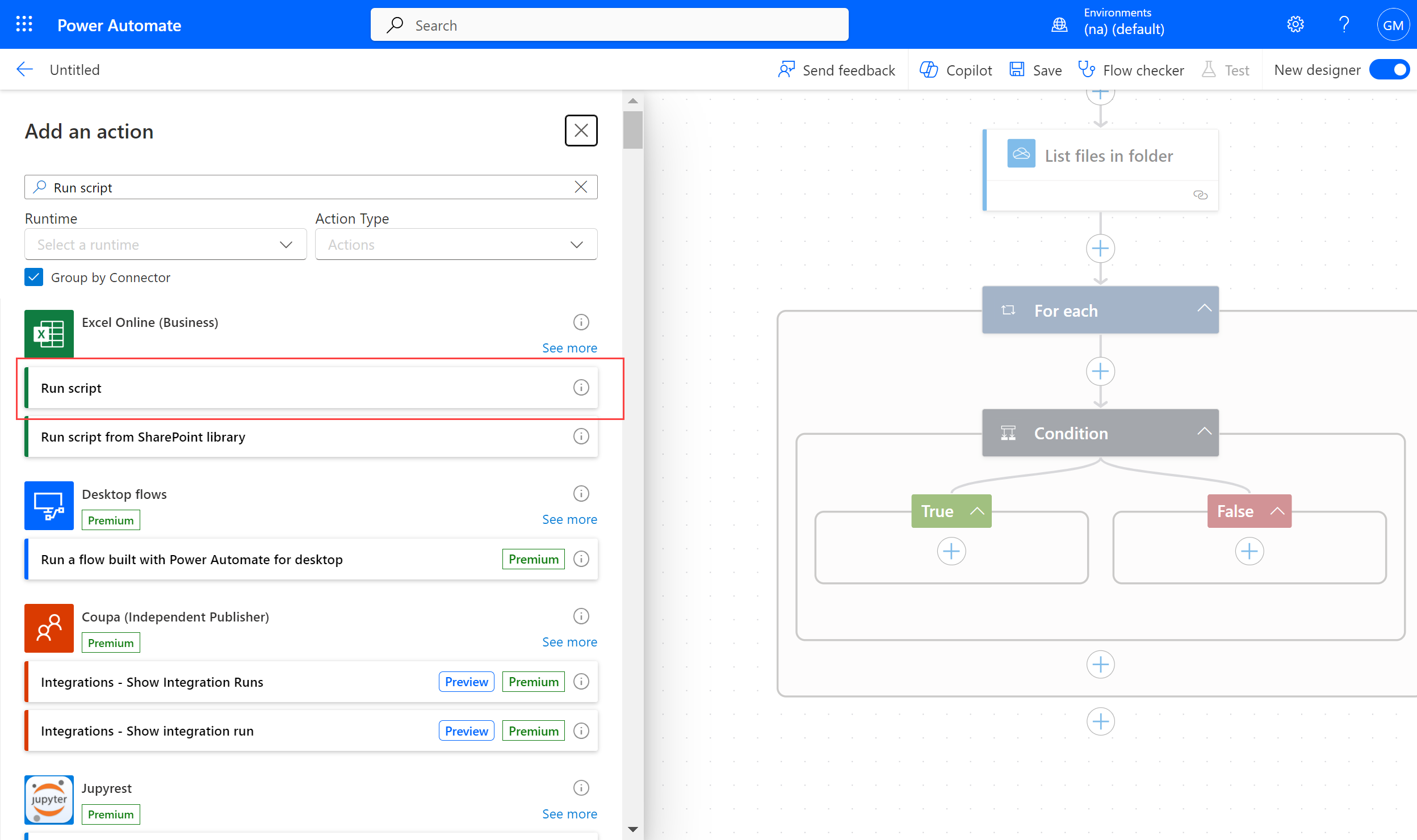Click info icon for Run script action
1417x840 pixels.
[581, 388]
